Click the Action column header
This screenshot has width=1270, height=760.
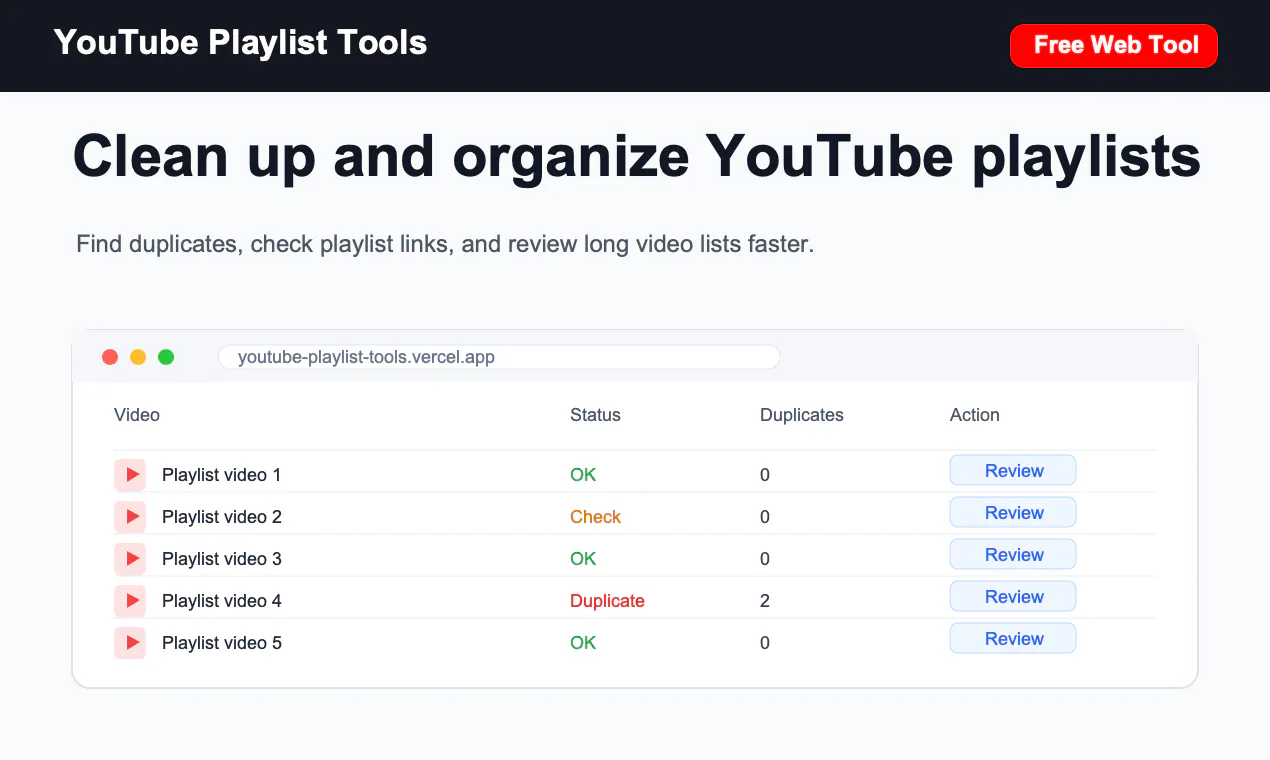[x=975, y=415]
